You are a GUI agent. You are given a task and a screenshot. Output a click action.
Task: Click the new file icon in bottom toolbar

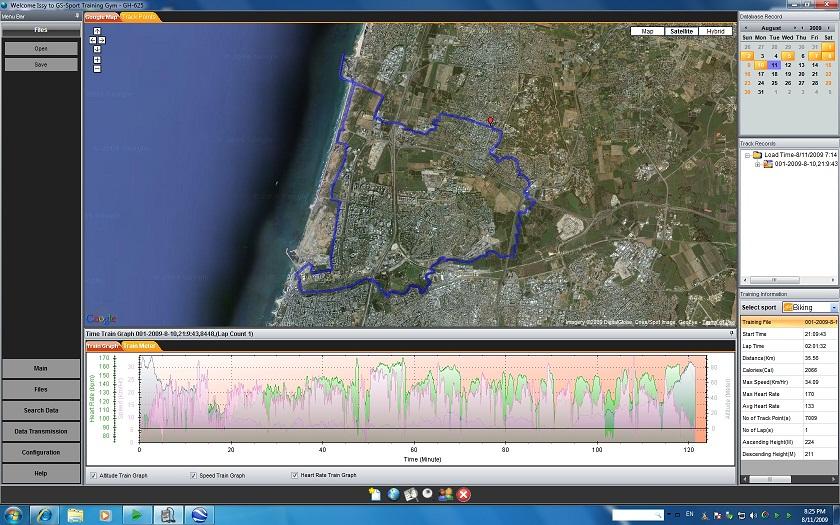click(x=375, y=494)
